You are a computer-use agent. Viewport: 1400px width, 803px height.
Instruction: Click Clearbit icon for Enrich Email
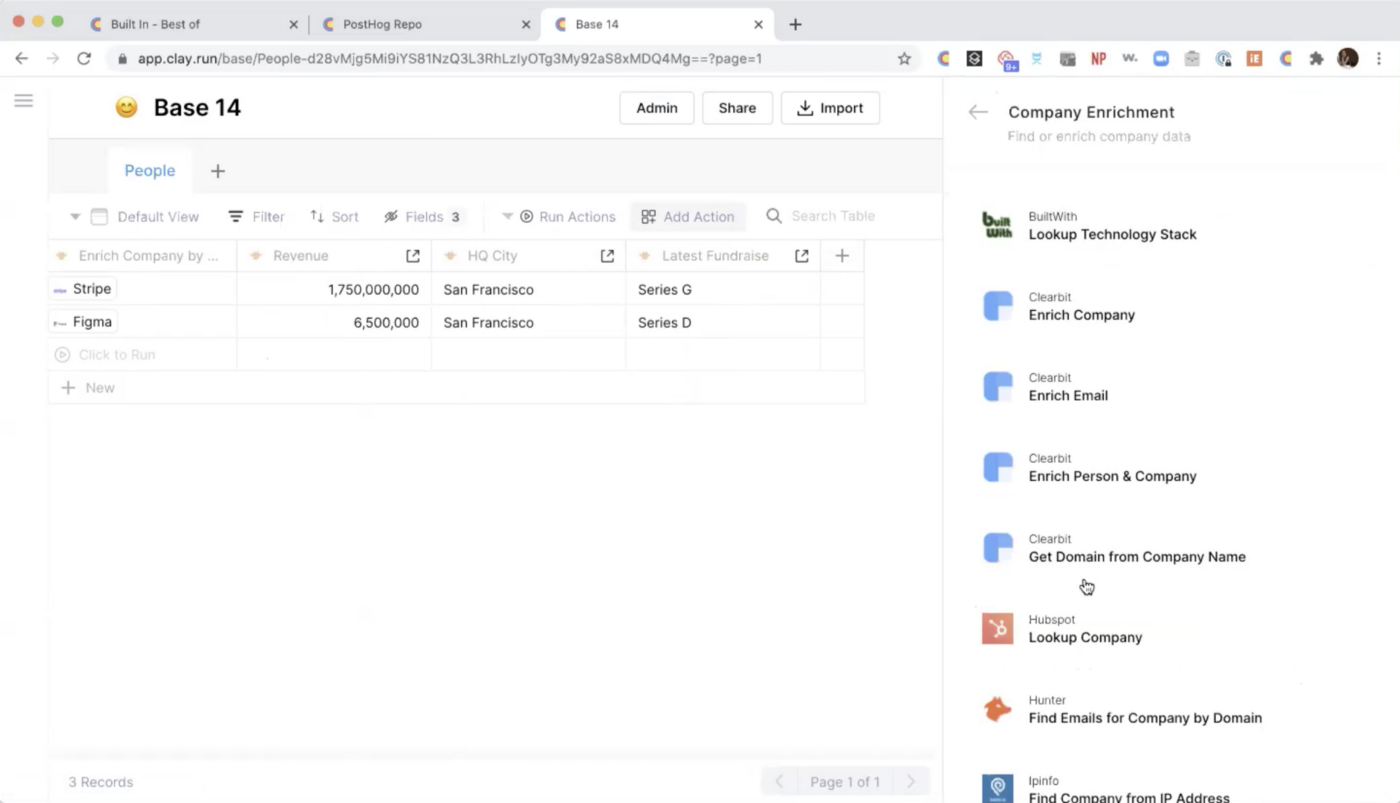[997, 387]
